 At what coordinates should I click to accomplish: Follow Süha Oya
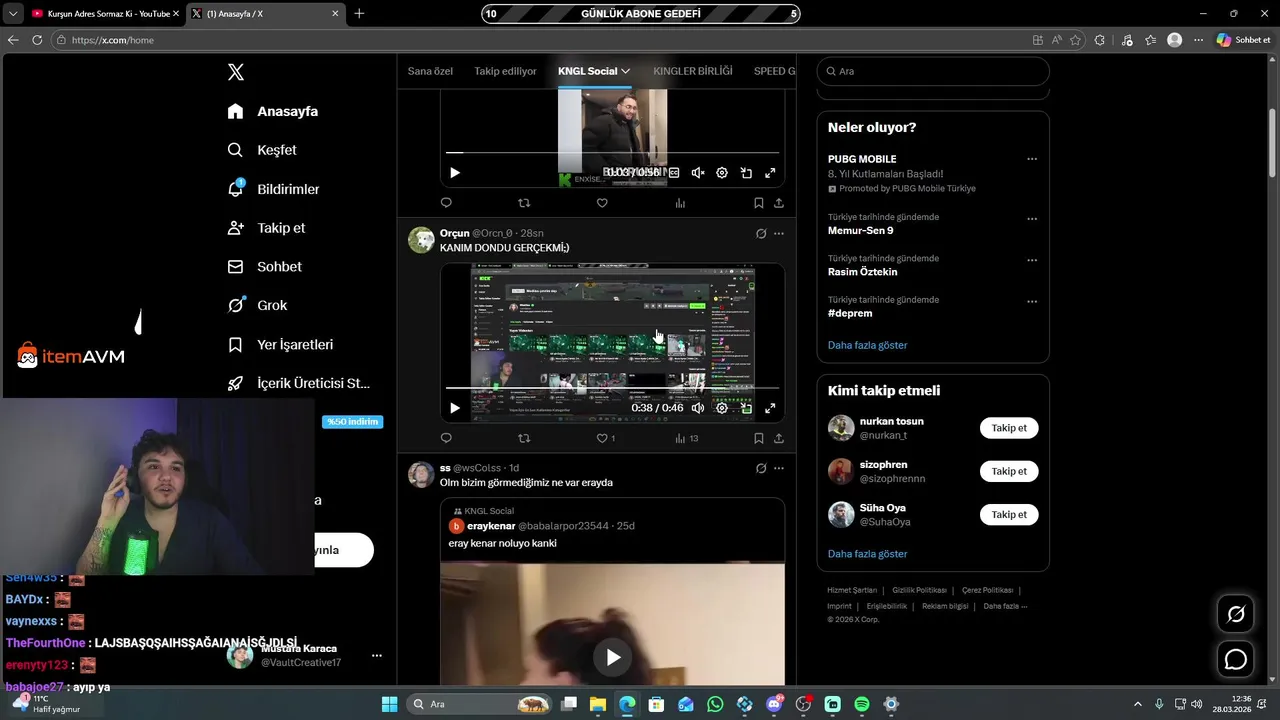(1009, 514)
